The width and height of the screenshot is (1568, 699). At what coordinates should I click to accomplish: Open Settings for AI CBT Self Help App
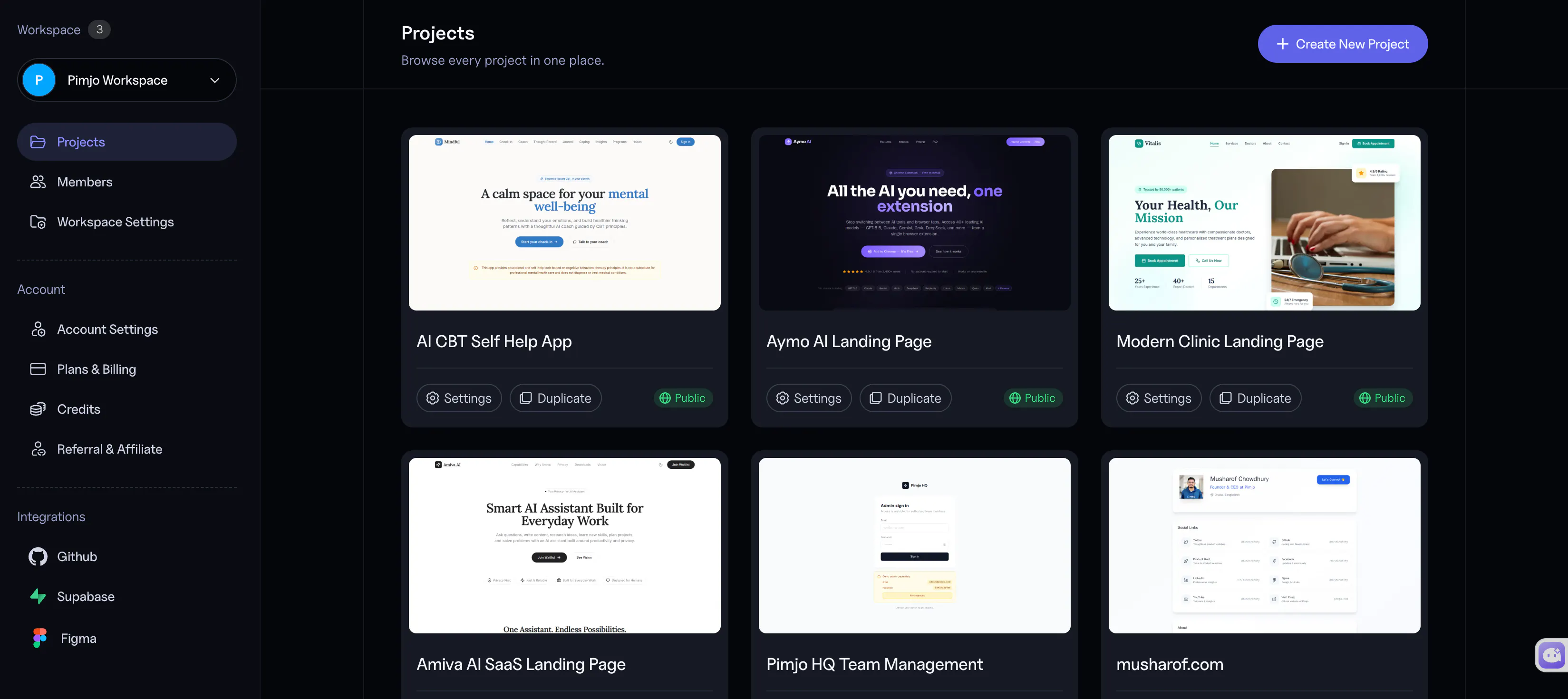point(459,398)
